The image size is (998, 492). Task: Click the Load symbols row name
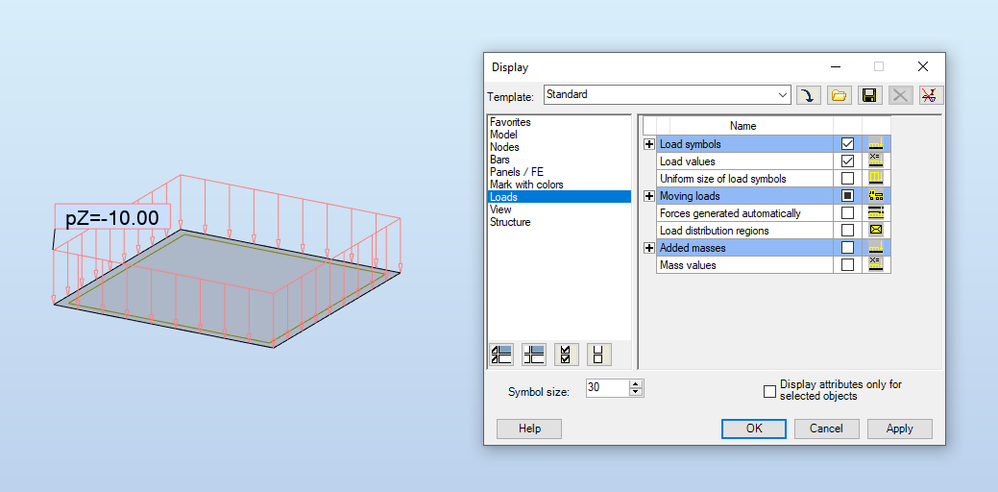point(691,144)
